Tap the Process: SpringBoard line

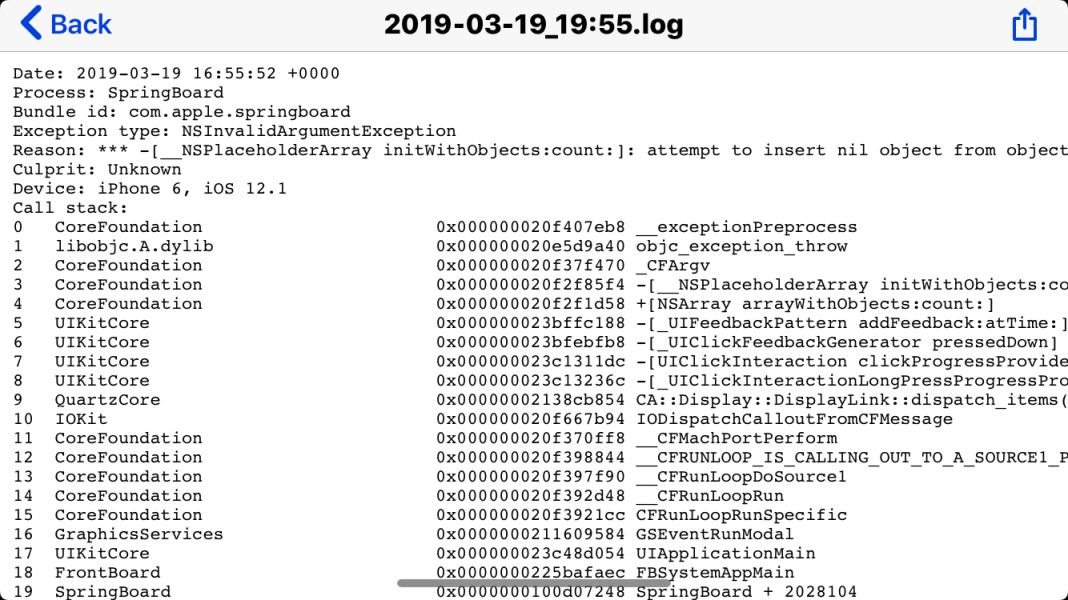[x=118, y=93]
